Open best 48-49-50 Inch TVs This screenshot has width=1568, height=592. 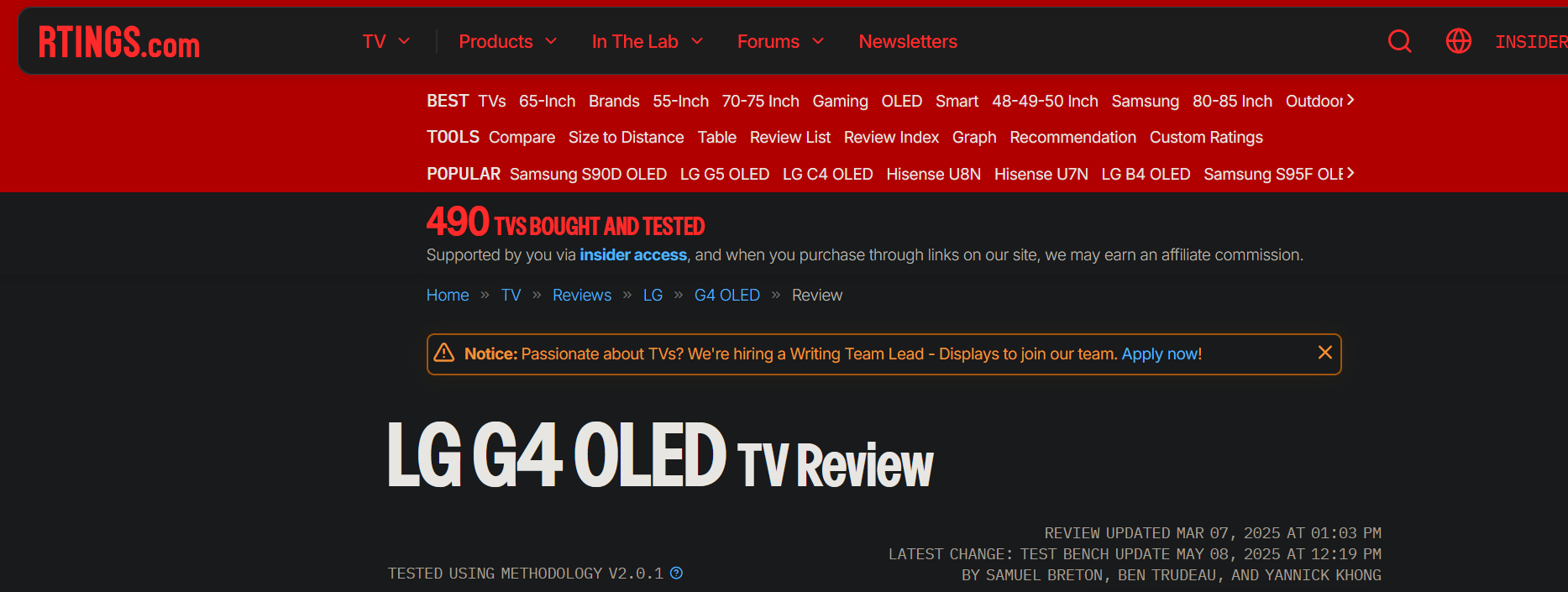[x=1046, y=101]
